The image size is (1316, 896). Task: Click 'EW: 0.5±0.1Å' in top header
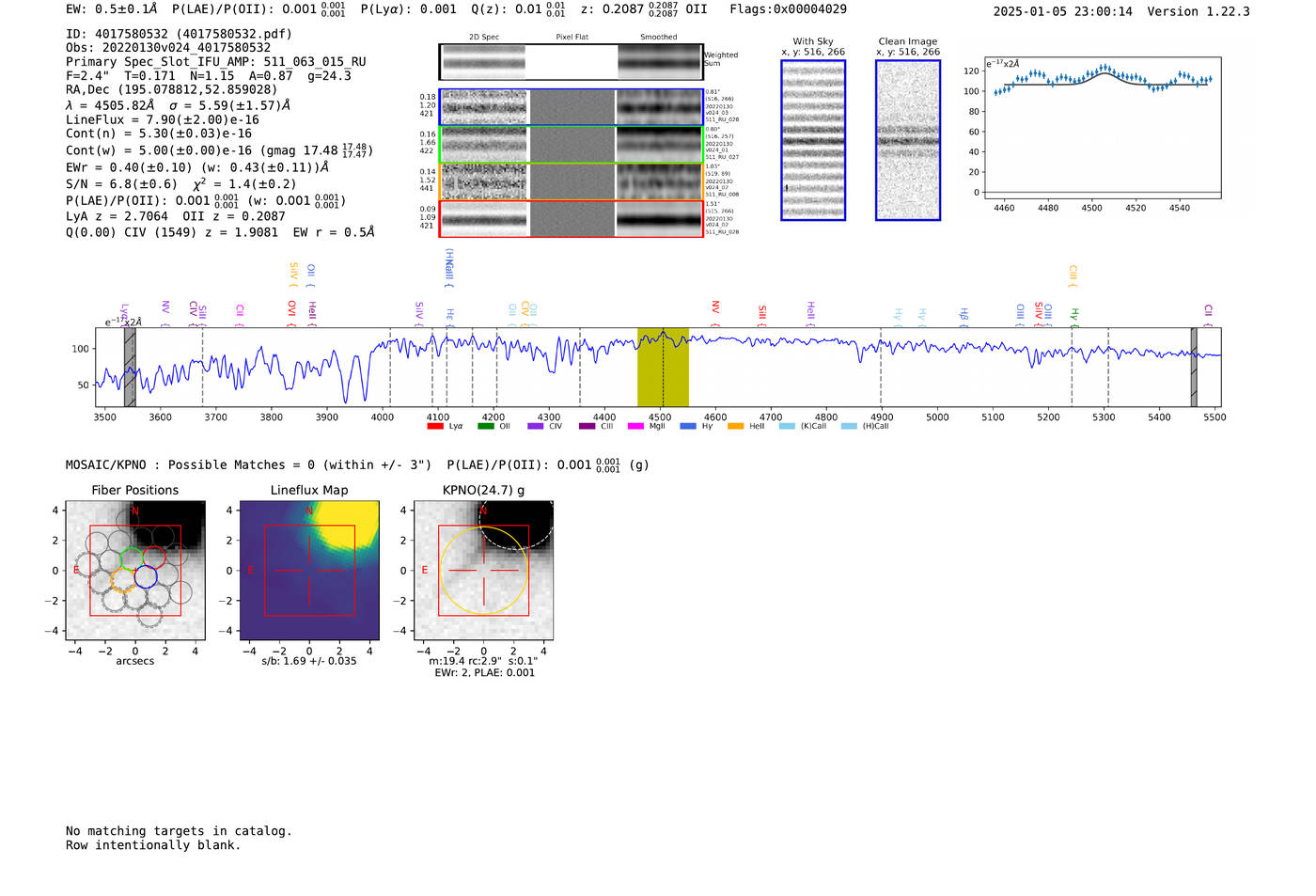[x=111, y=9]
